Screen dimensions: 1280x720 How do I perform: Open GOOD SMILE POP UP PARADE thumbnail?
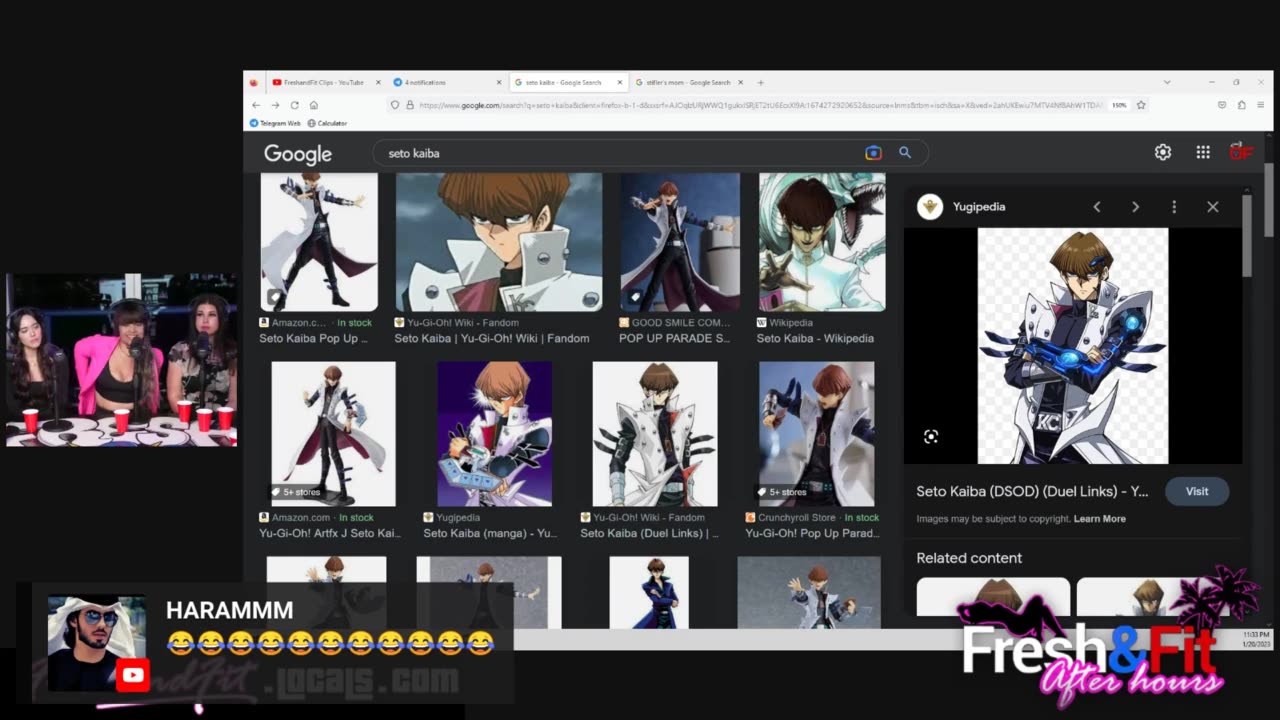680,242
